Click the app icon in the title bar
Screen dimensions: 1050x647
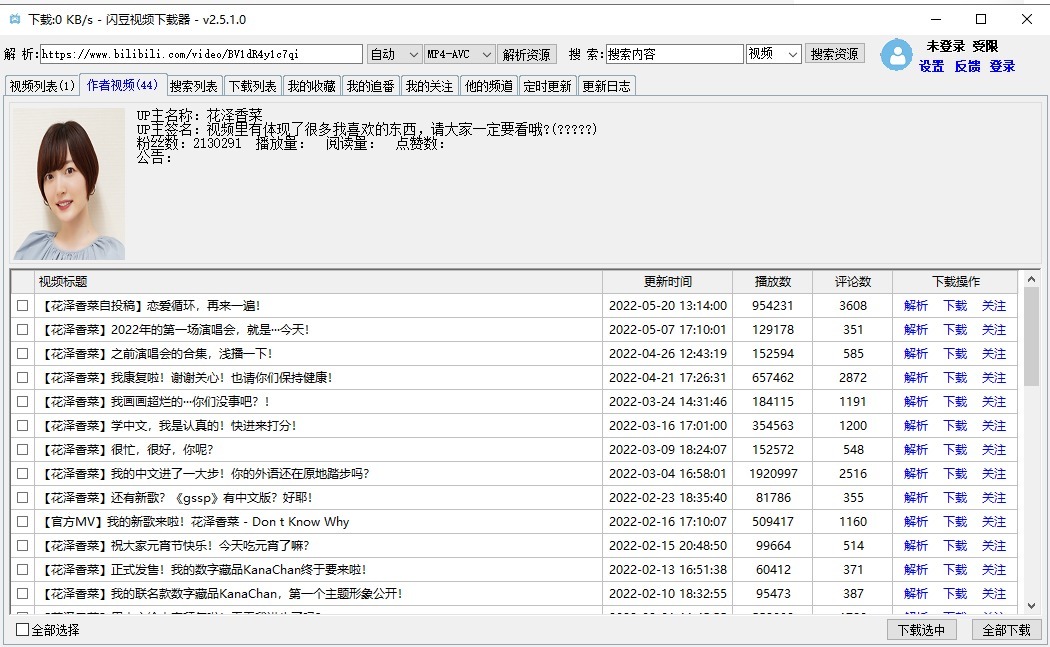pos(14,19)
